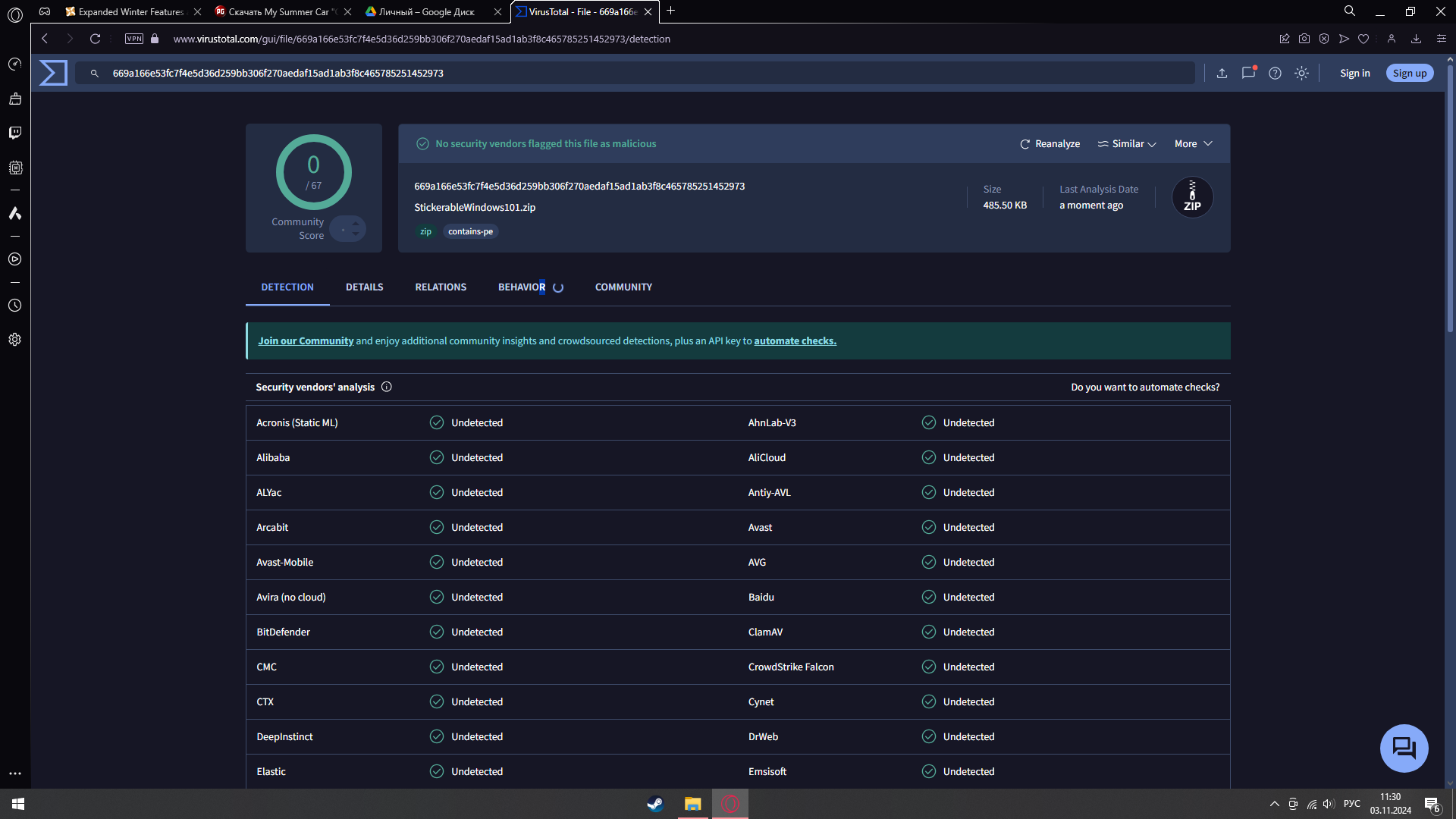Switch to the RELATIONS tab
Screen dimensions: 1456x819
click(x=441, y=287)
